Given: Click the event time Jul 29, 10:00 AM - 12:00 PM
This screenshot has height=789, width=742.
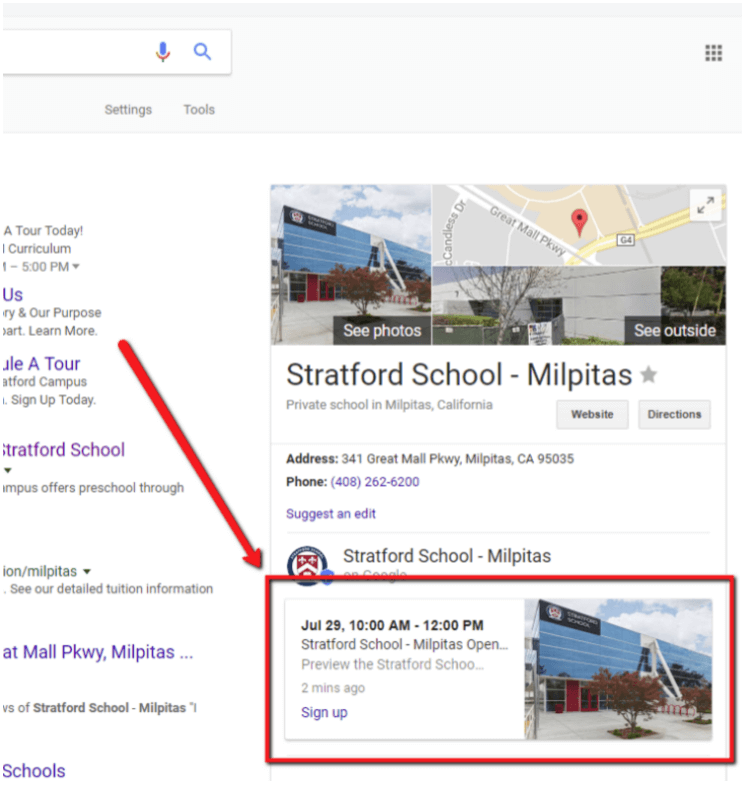Looking at the screenshot, I should (392, 625).
